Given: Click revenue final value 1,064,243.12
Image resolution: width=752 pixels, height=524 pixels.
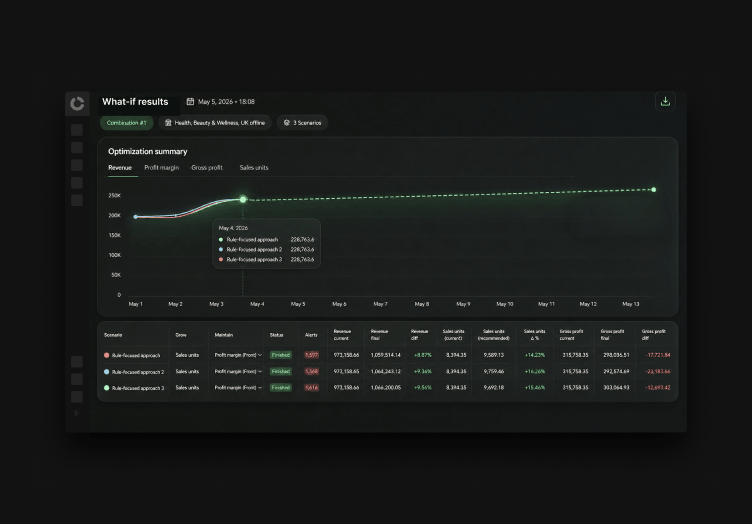Looking at the screenshot, I should [x=386, y=372].
